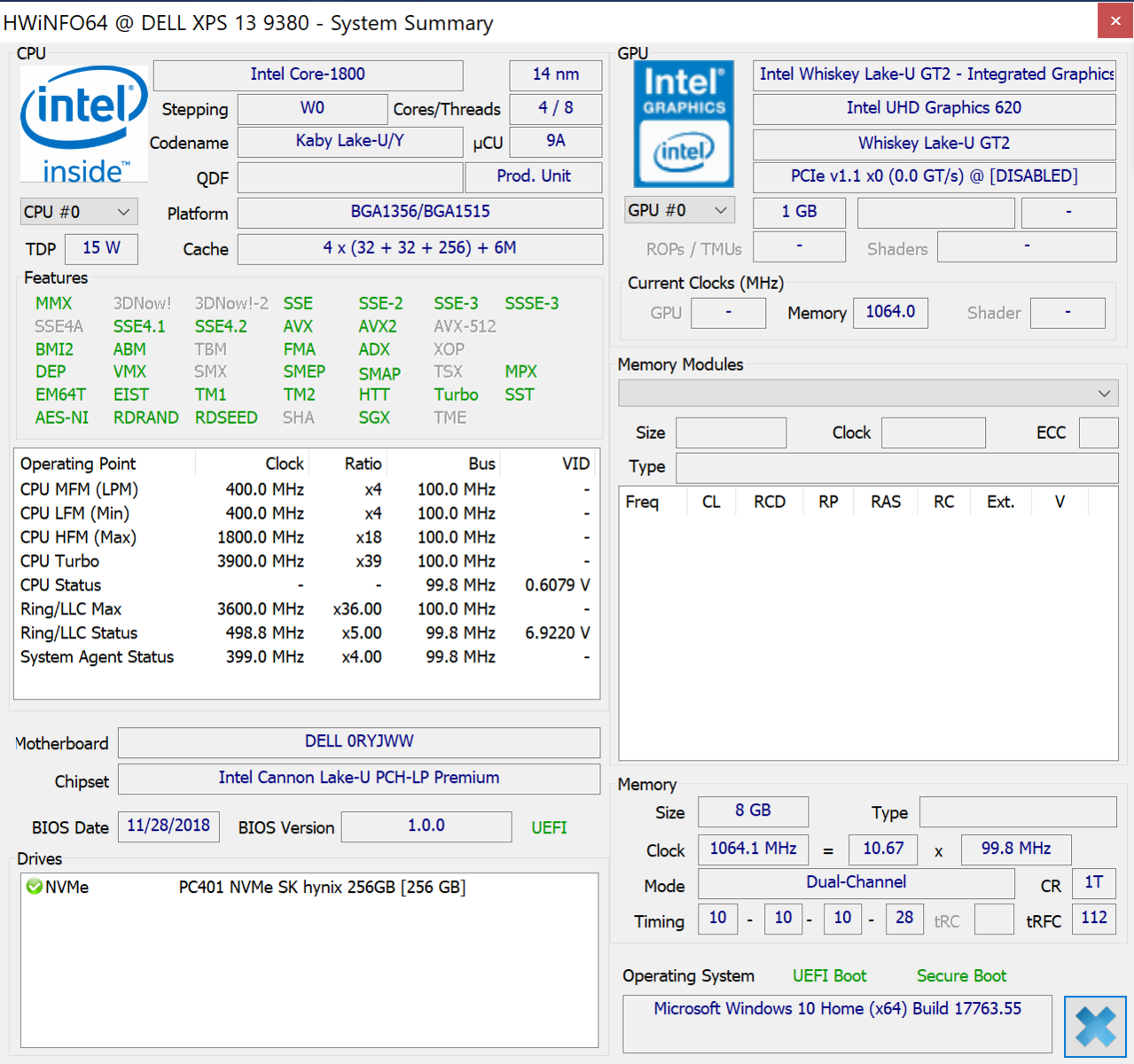This screenshot has width=1134, height=1064.
Task: Click the Kaby Lake-U/Y codename field
Action: (x=350, y=141)
